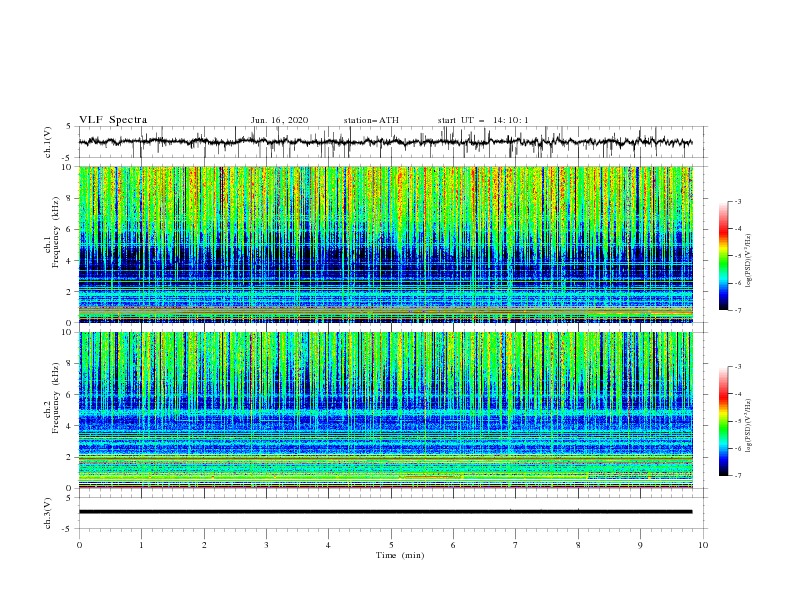This screenshot has width=792, height=612.
Task: Click inside the ch.1 spectrogram panel
Action: coord(385,244)
